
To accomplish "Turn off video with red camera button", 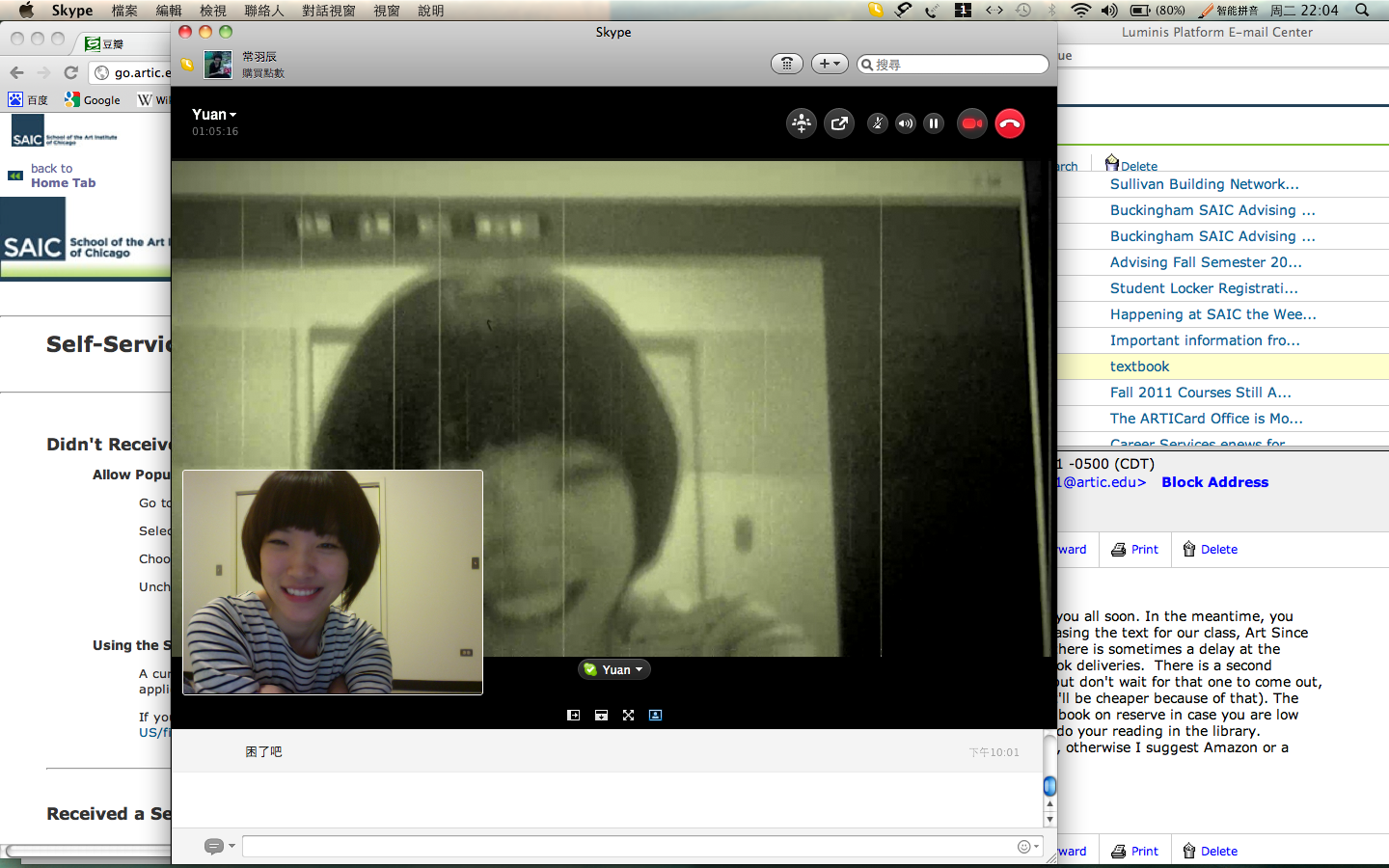I will pyautogui.click(x=972, y=123).
